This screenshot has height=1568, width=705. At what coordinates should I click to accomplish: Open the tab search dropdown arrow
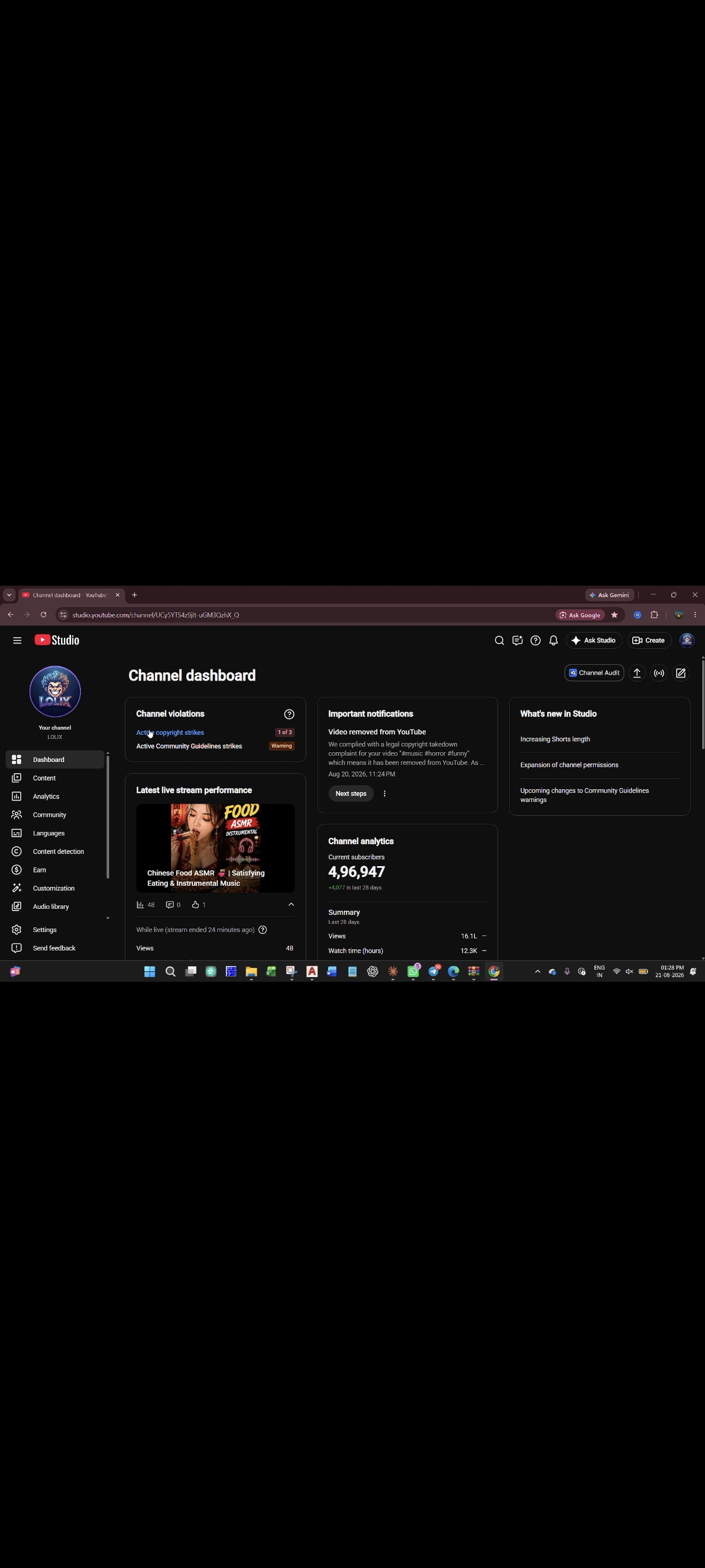pos(9,595)
